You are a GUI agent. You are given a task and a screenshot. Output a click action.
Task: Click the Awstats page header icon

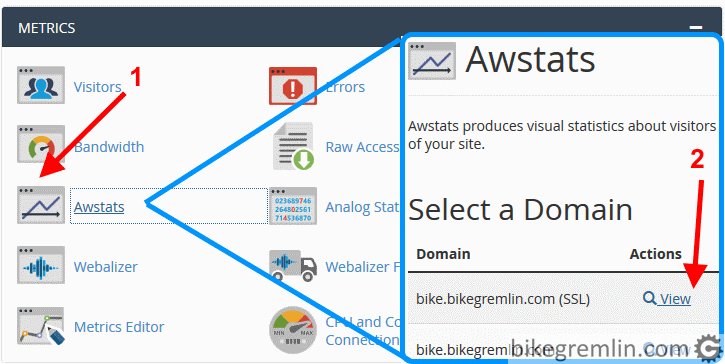(x=432, y=61)
